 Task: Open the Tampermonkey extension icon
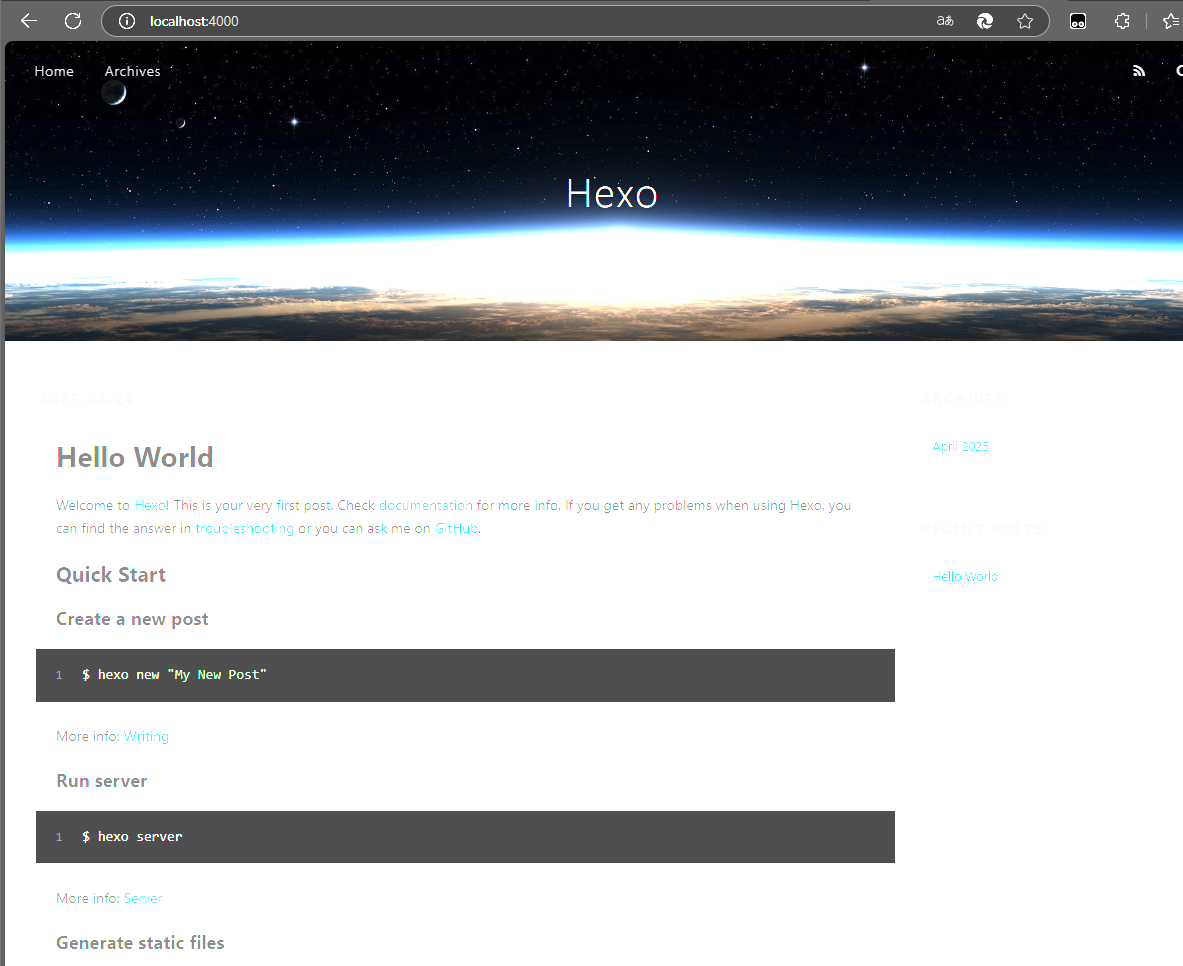point(1078,21)
